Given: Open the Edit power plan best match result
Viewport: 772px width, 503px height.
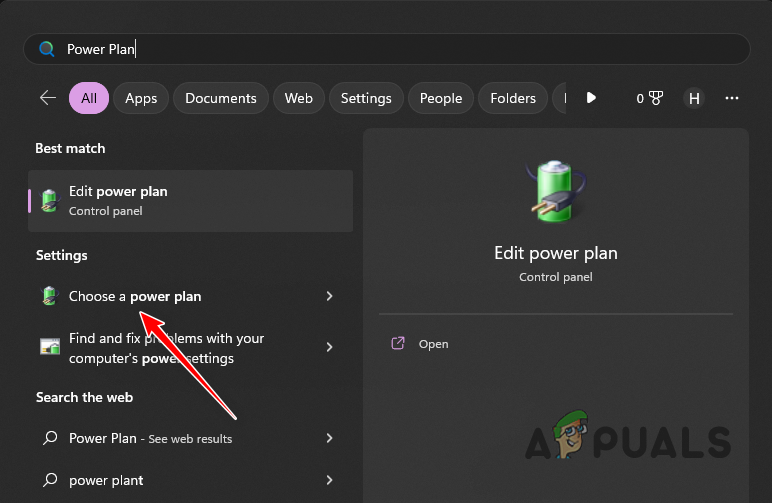Looking at the screenshot, I should pos(191,201).
